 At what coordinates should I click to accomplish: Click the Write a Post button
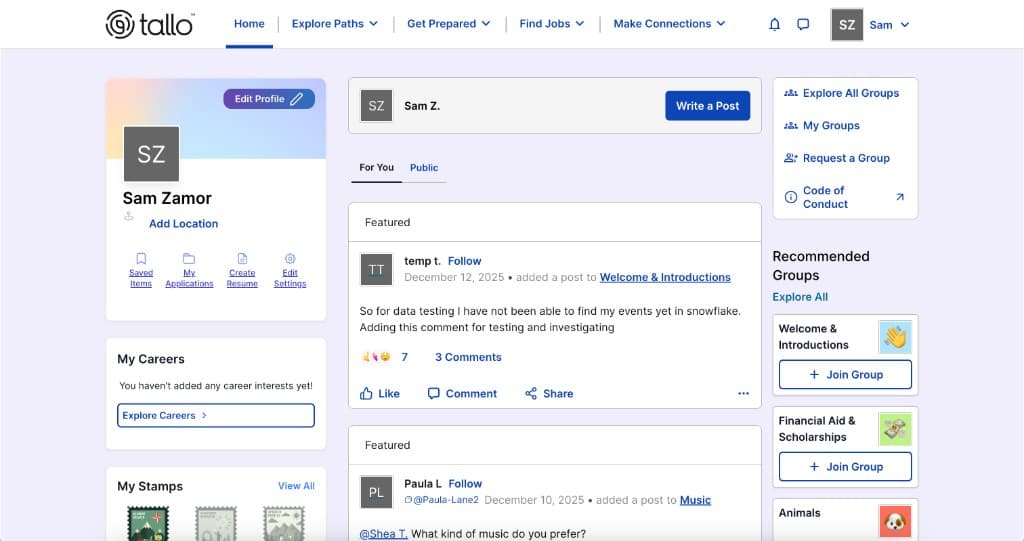pyautogui.click(x=707, y=106)
